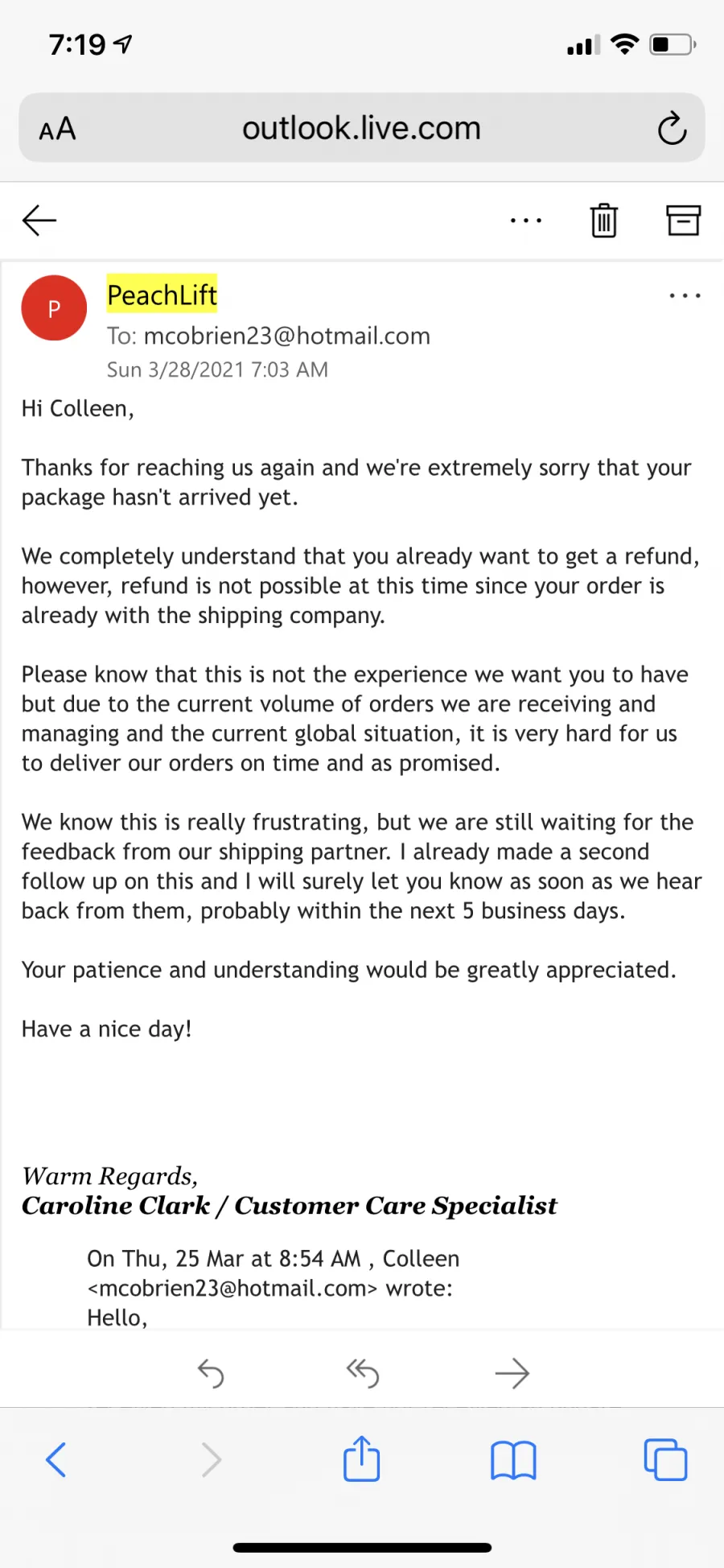Show open tabs with the tabs icon
This screenshot has width=724, height=1568.
tap(665, 1459)
